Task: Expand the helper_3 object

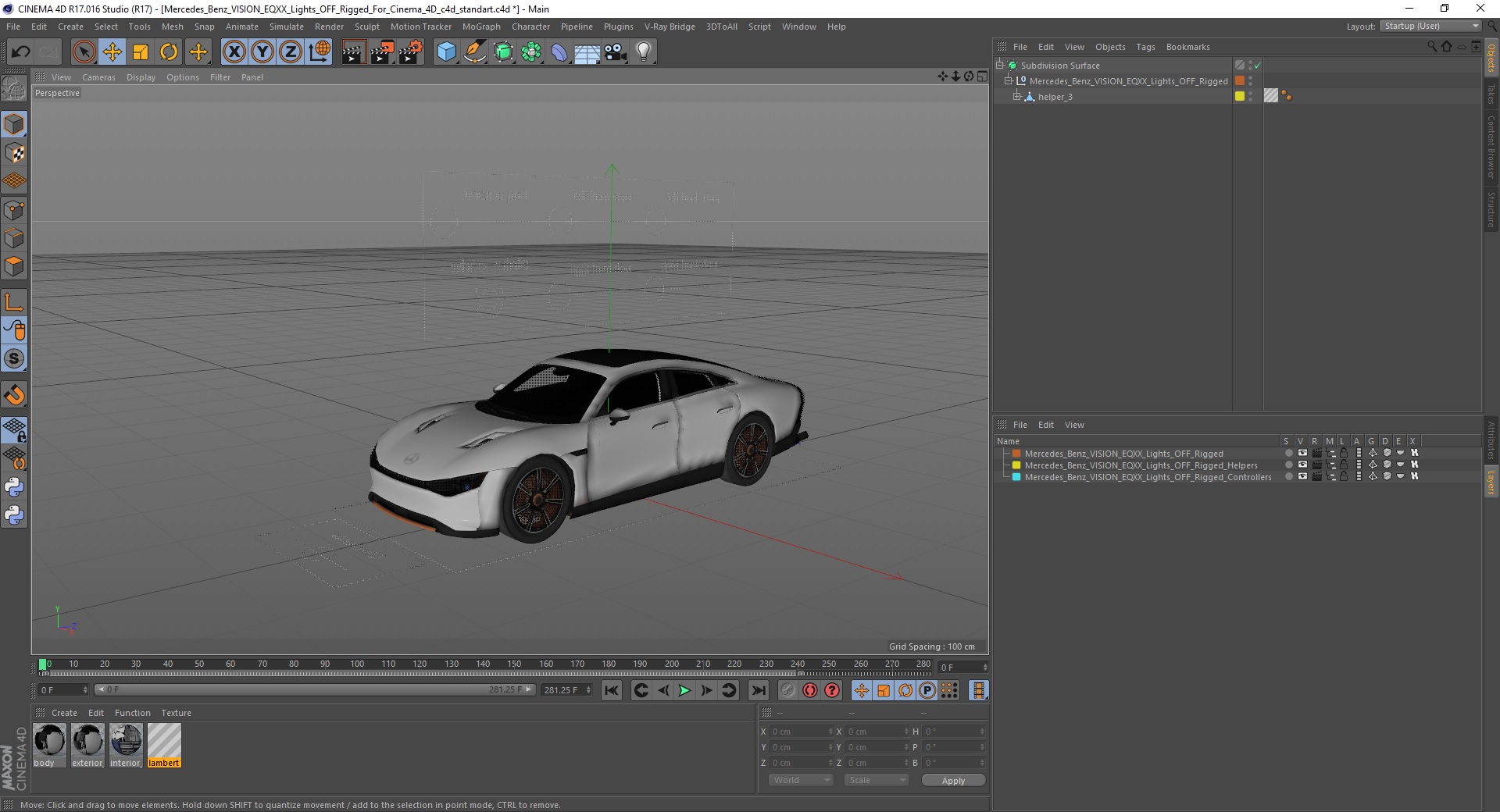Action: tap(1016, 97)
